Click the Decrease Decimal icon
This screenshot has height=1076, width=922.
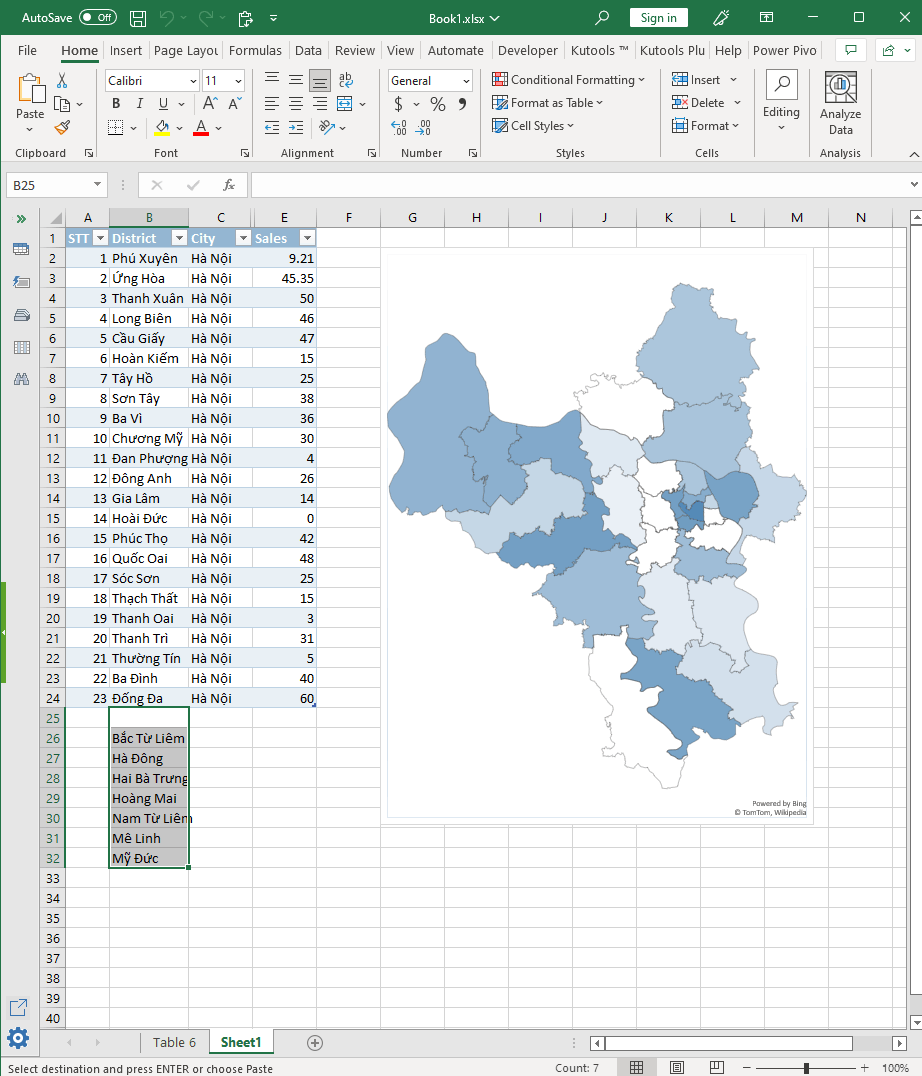[422, 128]
